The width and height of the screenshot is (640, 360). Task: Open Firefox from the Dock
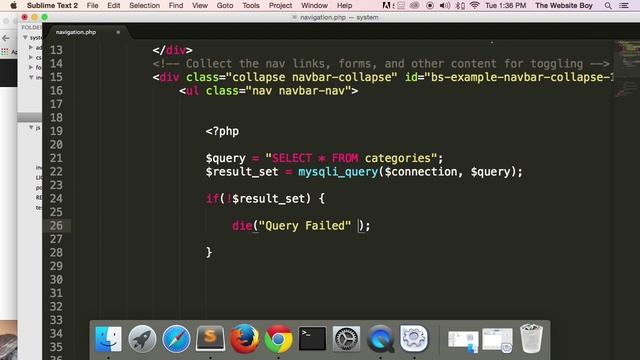pos(244,338)
